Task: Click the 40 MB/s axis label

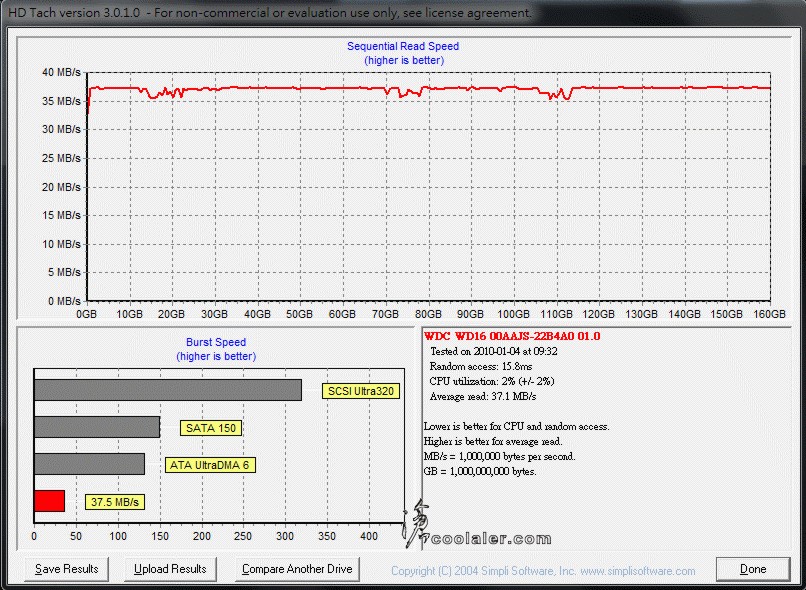Action: [x=61, y=72]
